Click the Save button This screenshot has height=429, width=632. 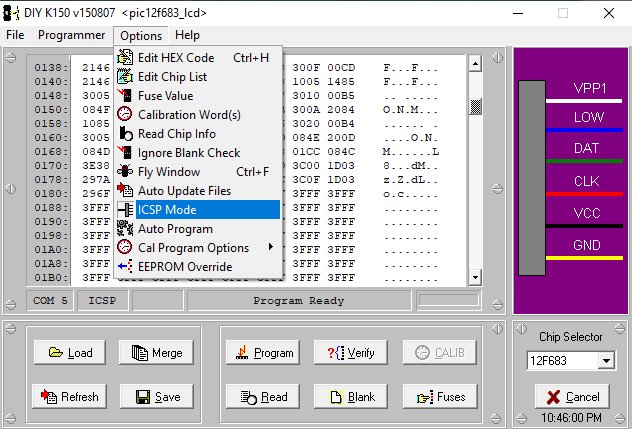pyautogui.click(x=157, y=397)
